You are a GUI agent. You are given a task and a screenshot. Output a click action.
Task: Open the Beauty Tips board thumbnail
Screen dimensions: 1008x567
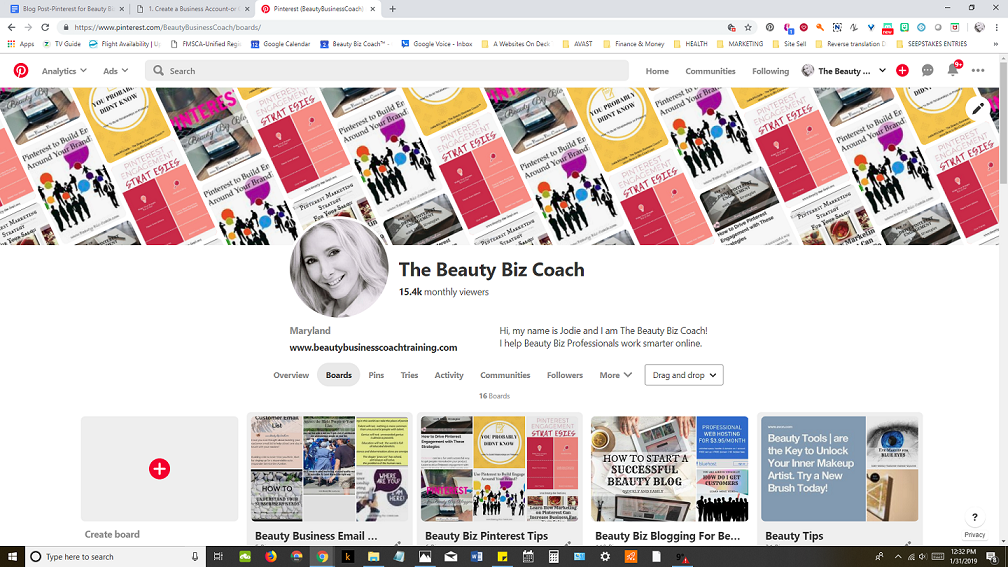pyautogui.click(x=840, y=469)
